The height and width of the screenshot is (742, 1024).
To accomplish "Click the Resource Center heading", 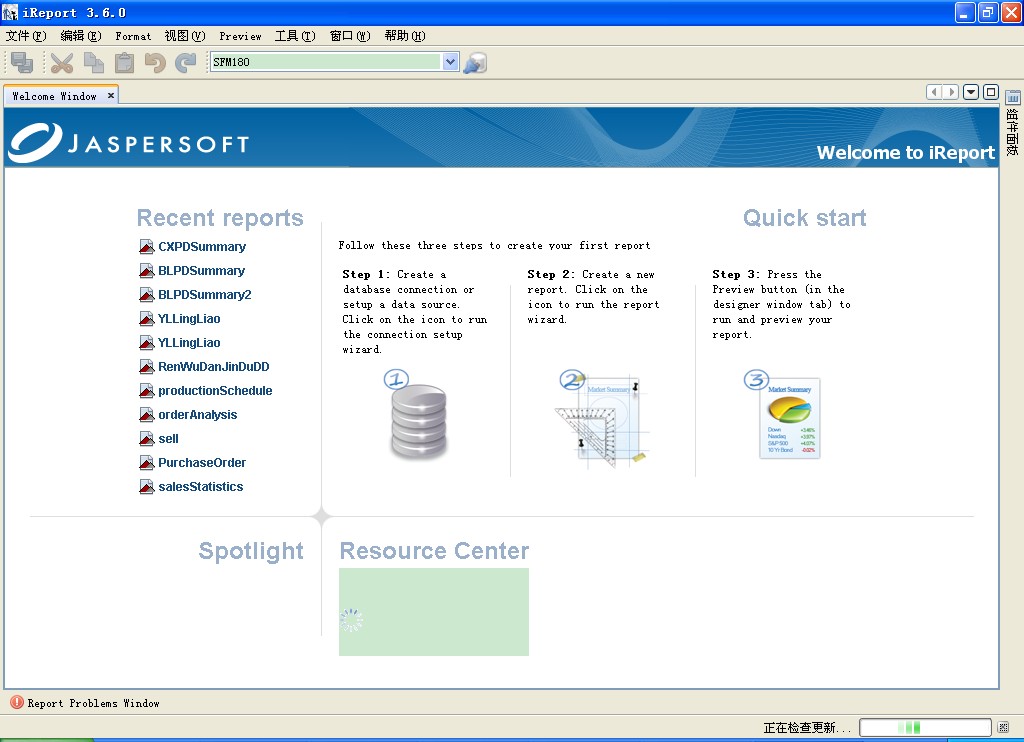I will point(434,551).
